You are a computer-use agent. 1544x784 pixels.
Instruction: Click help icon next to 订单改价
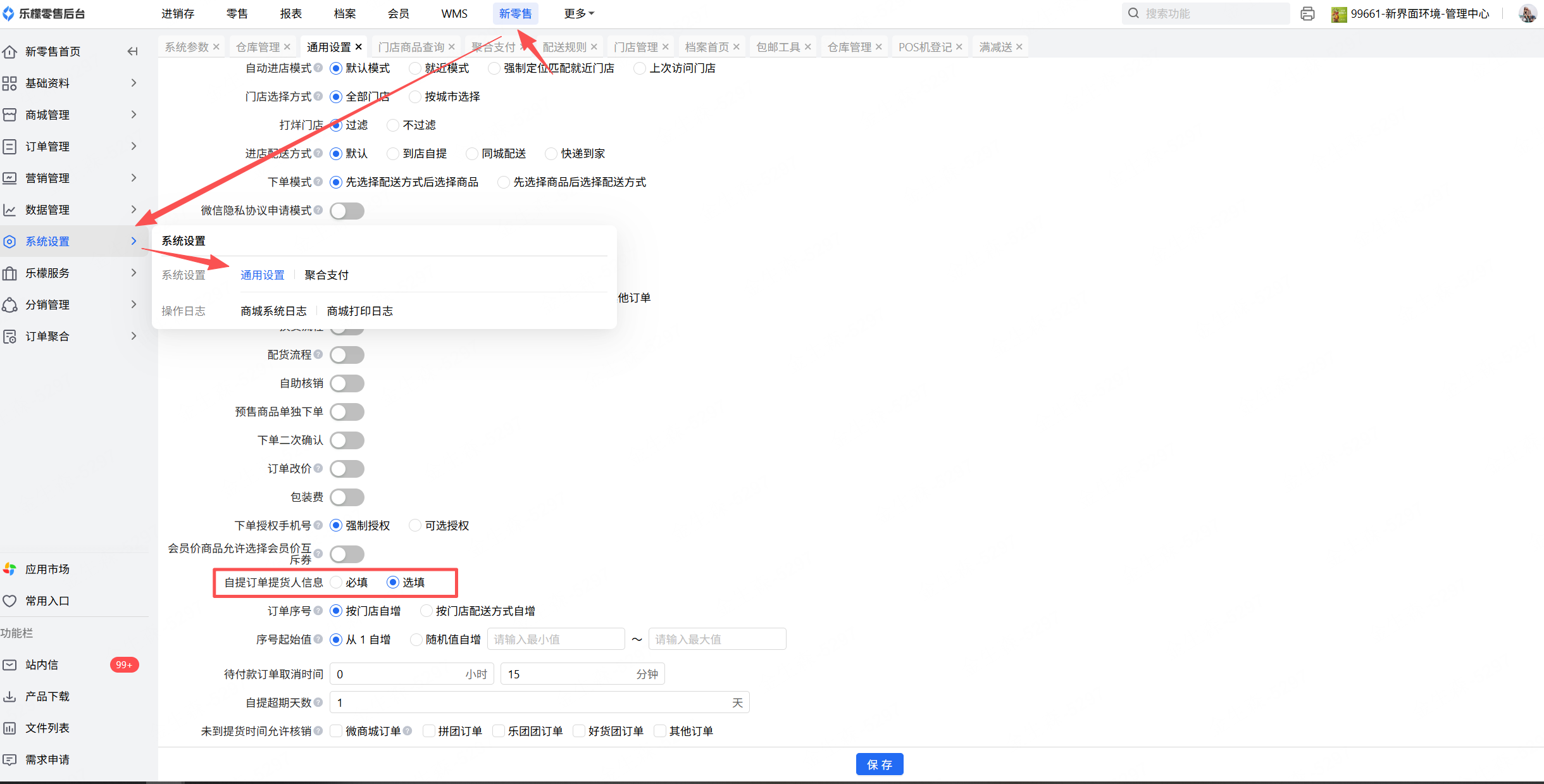[318, 468]
